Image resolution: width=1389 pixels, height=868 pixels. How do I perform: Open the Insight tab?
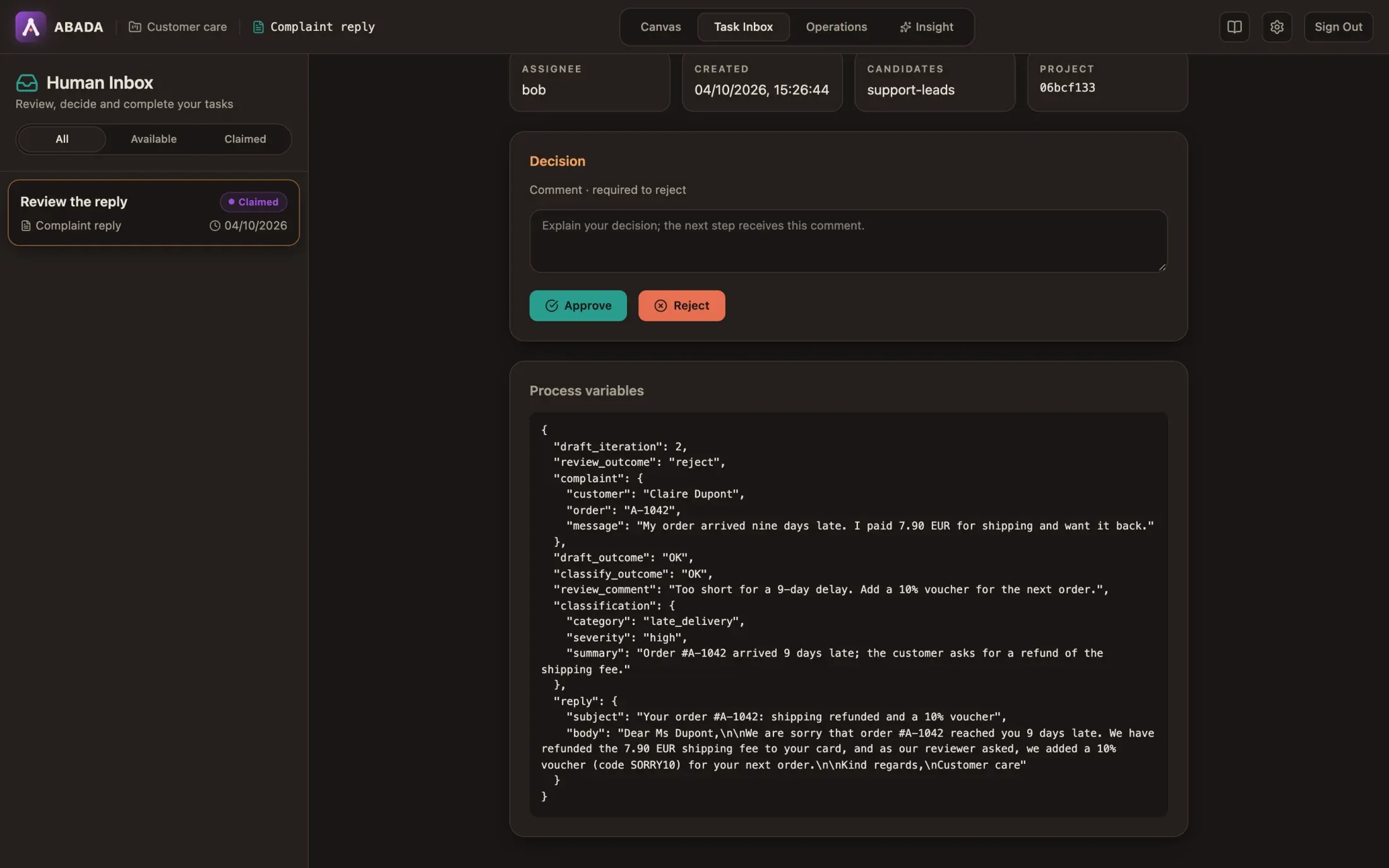pyautogui.click(x=926, y=27)
